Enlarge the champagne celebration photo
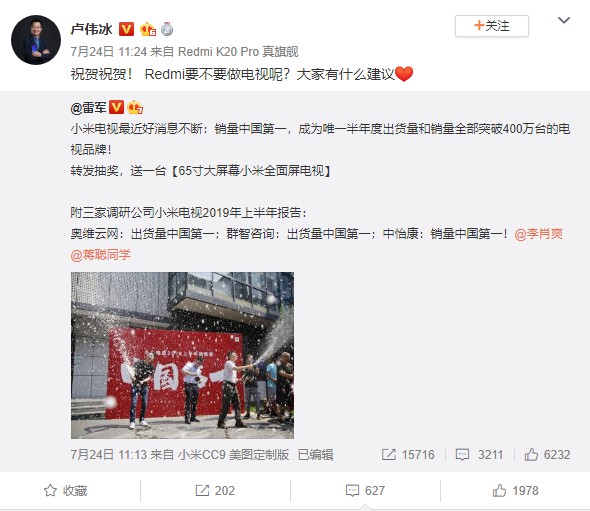The height and width of the screenshot is (511, 590). [x=182, y=355]
